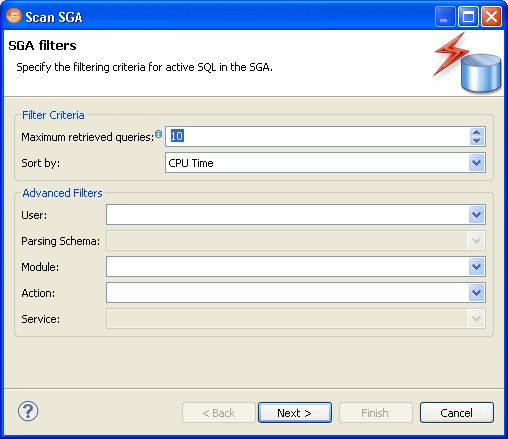Click inside the Action text field
Screen dimensions: 508x439
[288, 293]
